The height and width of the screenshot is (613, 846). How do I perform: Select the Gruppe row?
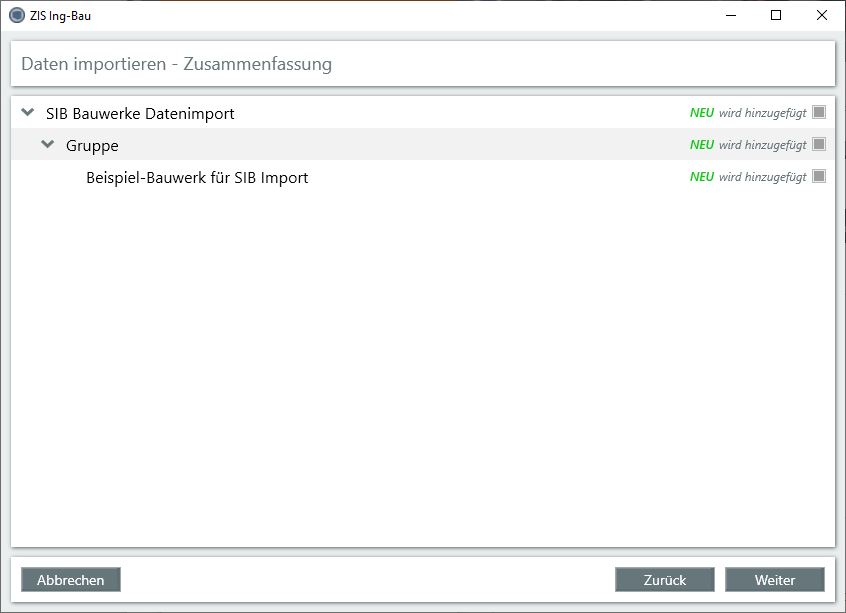[x=423, y=144]
